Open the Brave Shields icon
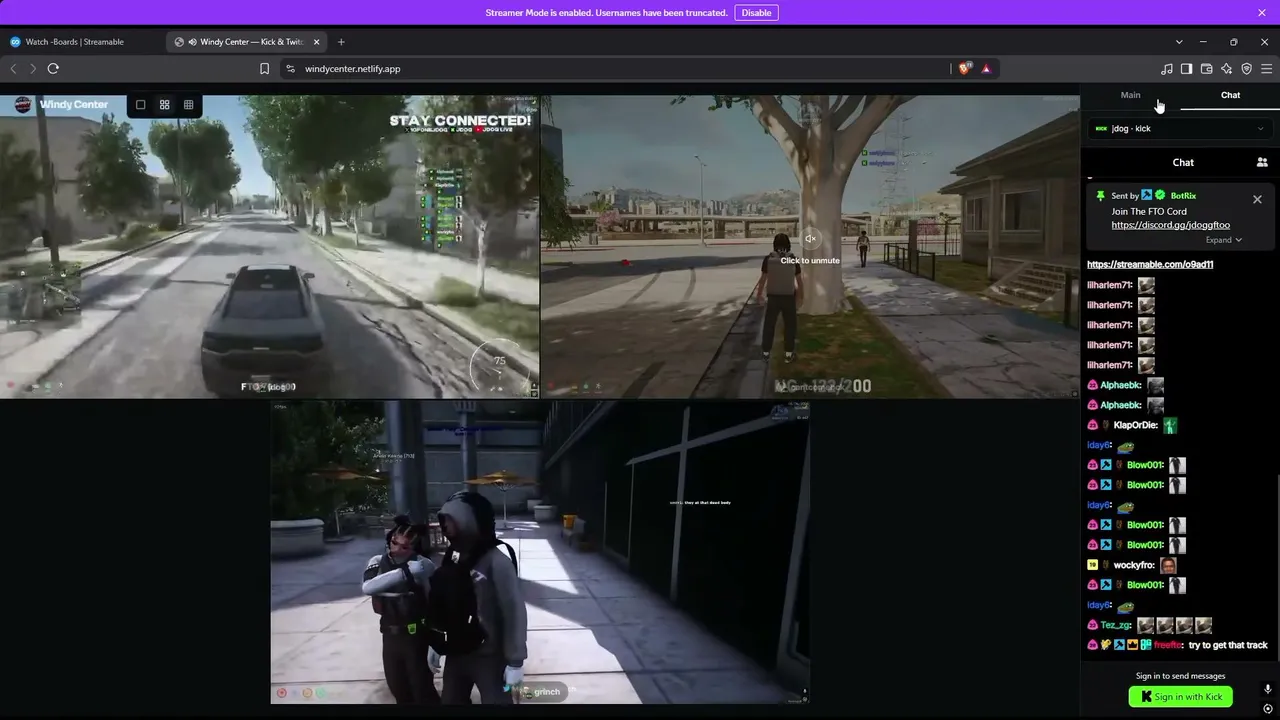This screenshot has height=720, width=1280. pos(964,69)
